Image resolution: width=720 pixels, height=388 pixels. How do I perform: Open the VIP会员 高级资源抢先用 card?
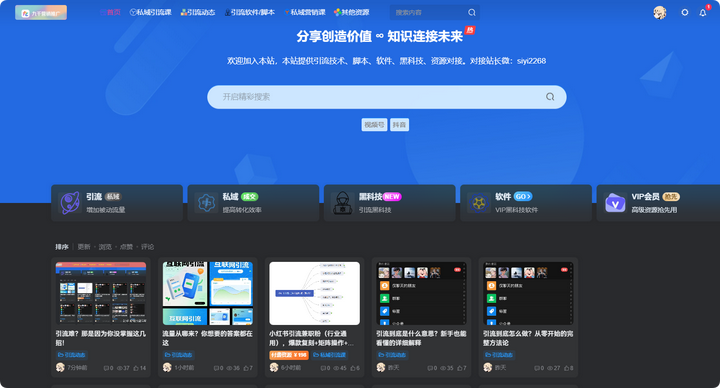(x=658, y=203)
